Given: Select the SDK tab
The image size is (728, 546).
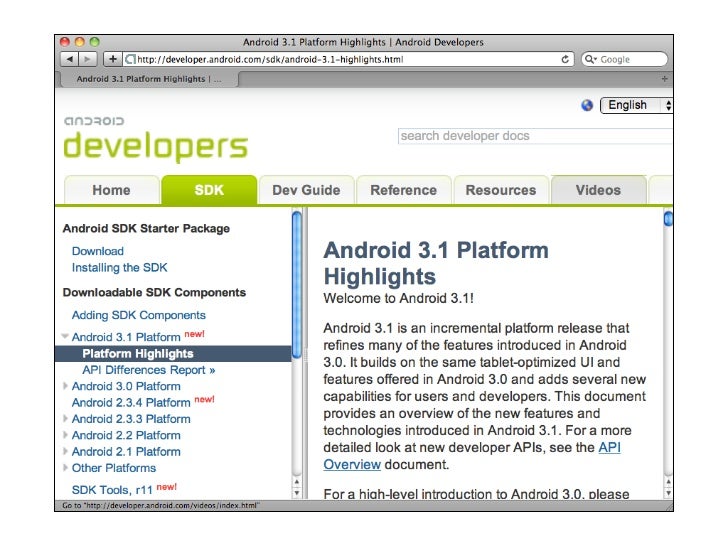Looking at the screenshot, I should point(209,190).
